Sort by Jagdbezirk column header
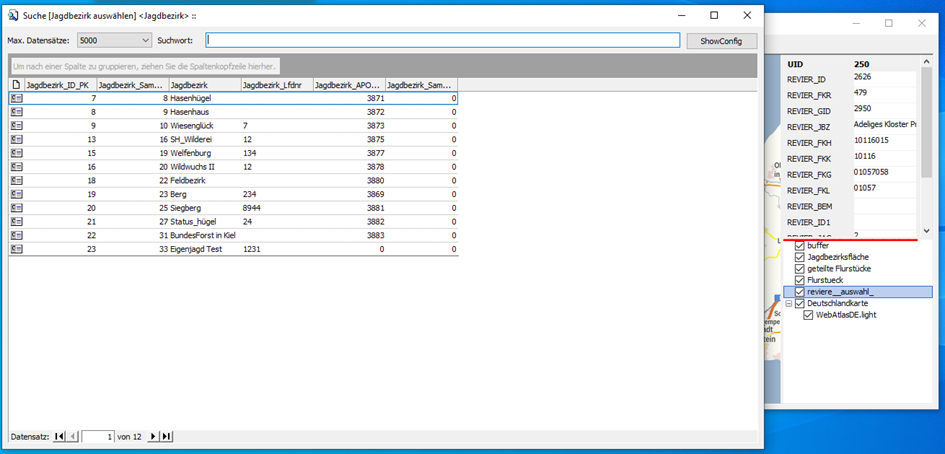The height and width of the screenshot is (454, 945). (x=204, y=85)
